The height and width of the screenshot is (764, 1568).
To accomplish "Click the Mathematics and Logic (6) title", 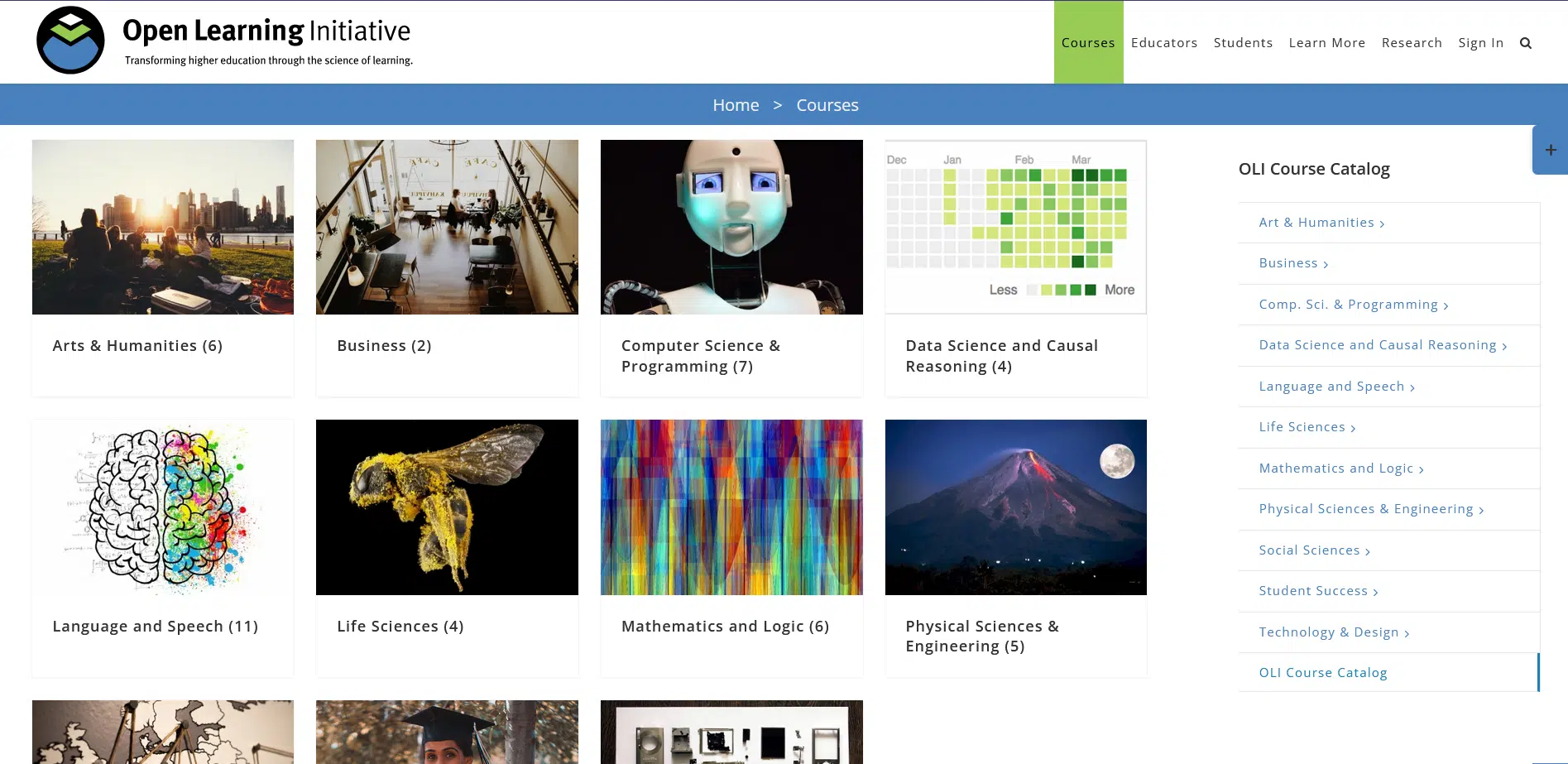I will [x=725, y=627].
